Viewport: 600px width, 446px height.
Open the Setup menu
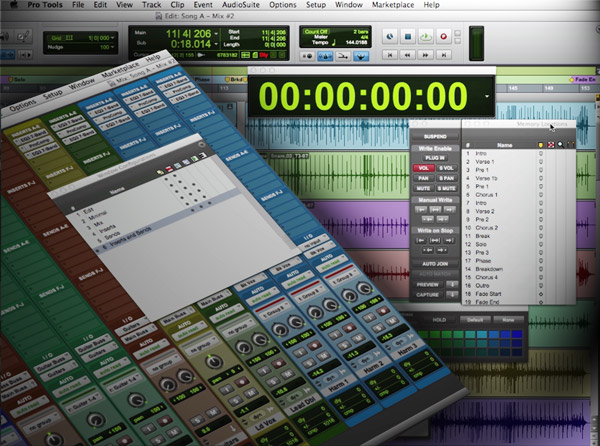point(316,5)
